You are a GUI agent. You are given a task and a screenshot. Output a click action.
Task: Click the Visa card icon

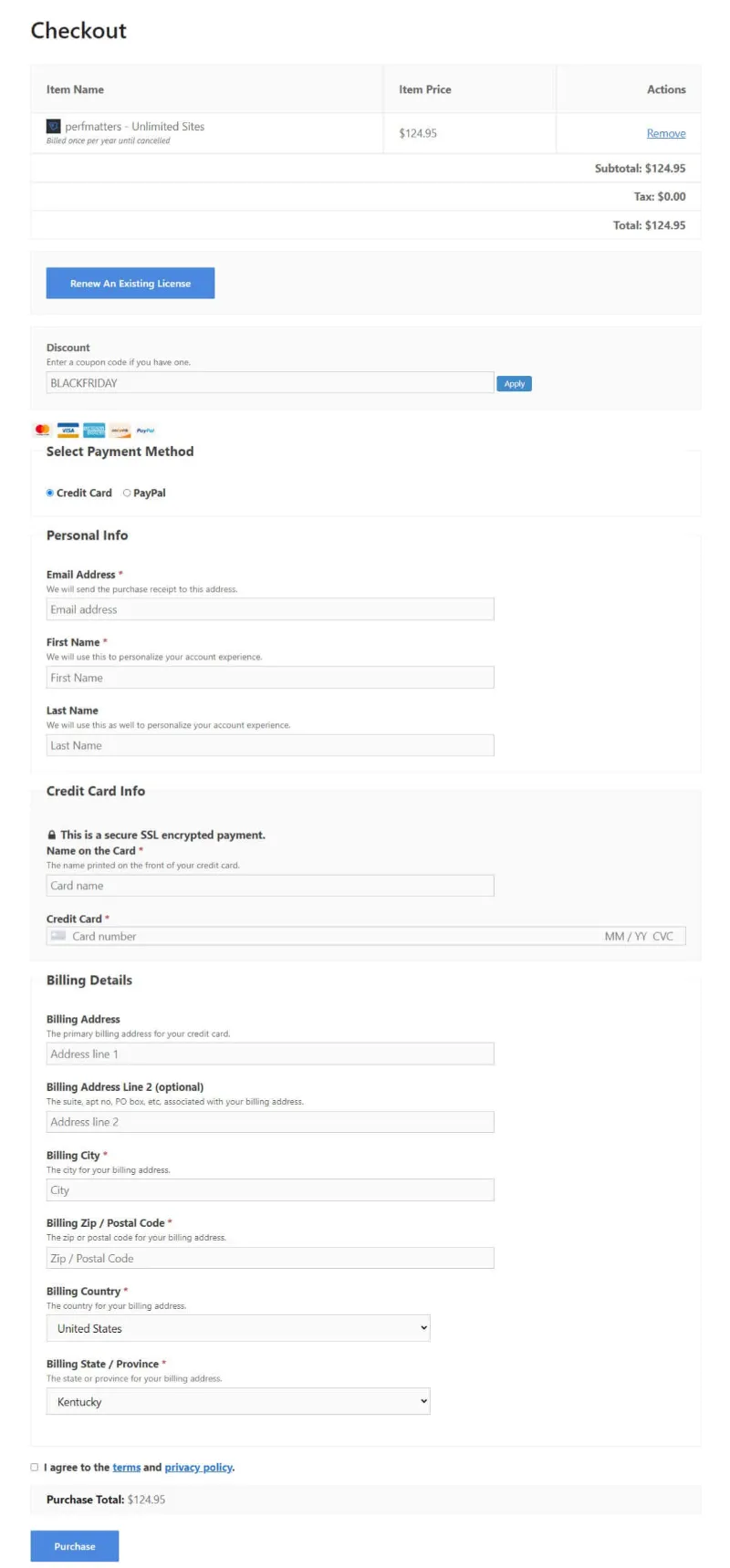point(68,430)
